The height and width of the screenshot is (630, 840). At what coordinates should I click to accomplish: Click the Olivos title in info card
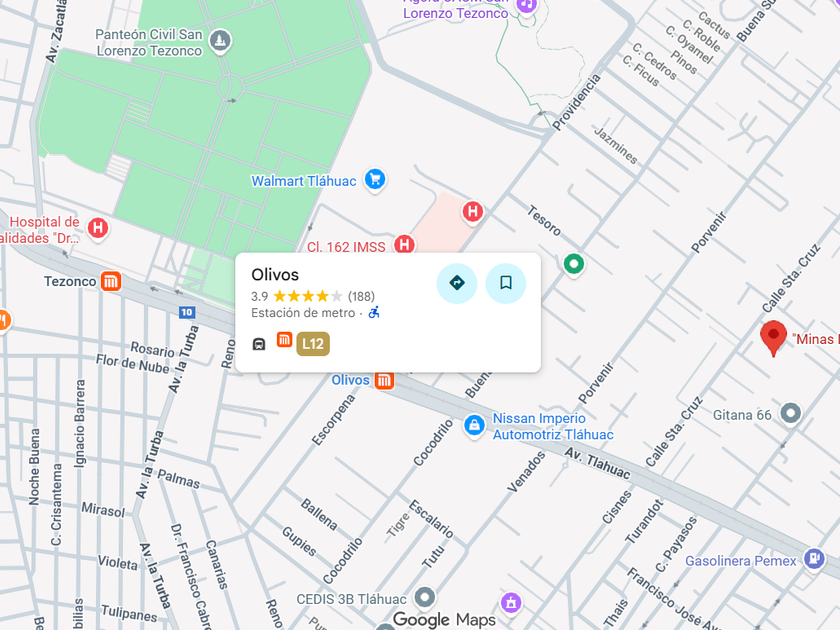coord(275,274)
